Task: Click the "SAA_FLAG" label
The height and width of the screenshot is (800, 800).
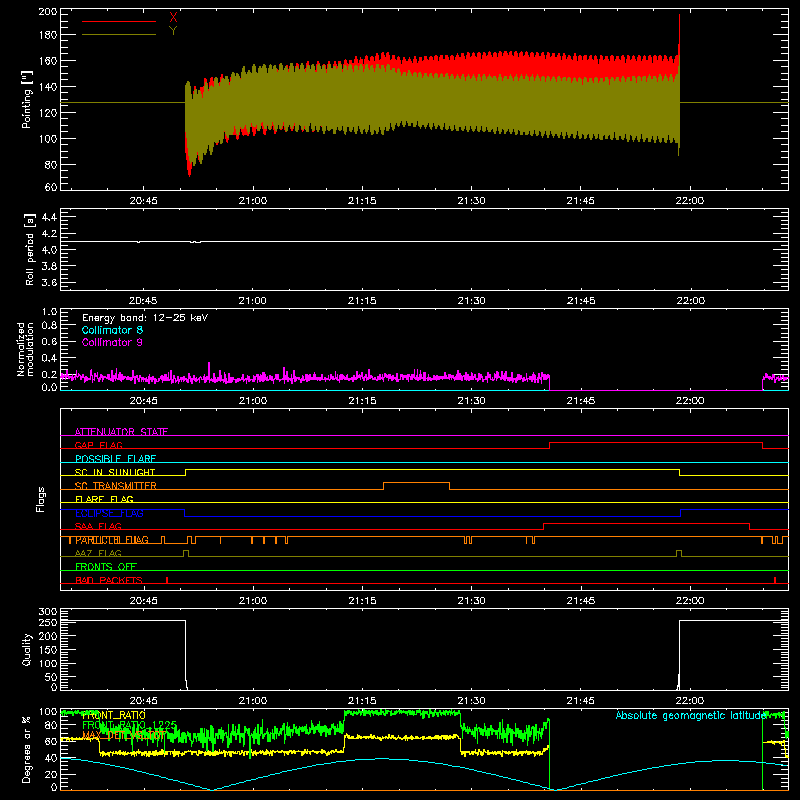Action: [x=98, y=527]
